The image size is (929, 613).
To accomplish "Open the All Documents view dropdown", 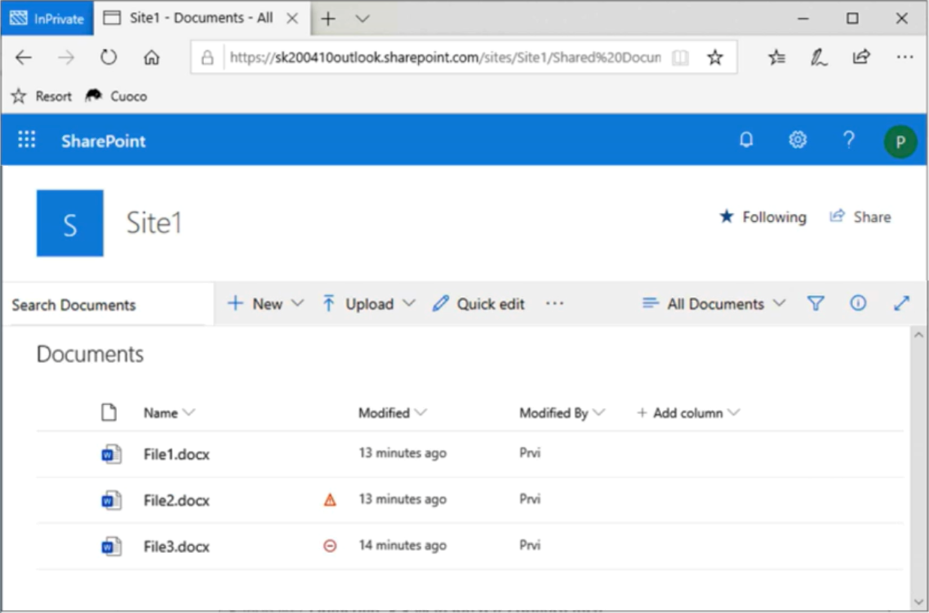I will click(714, 304).
